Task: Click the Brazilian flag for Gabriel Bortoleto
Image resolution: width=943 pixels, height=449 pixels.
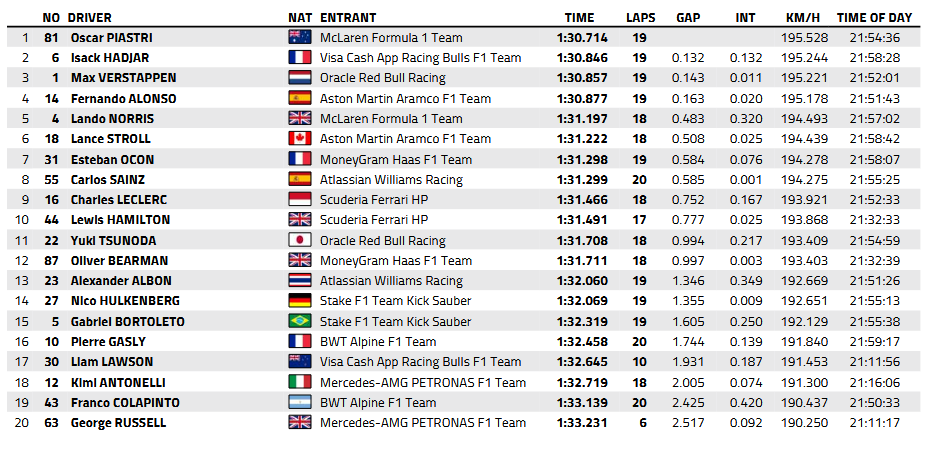Action: (300, 321)
